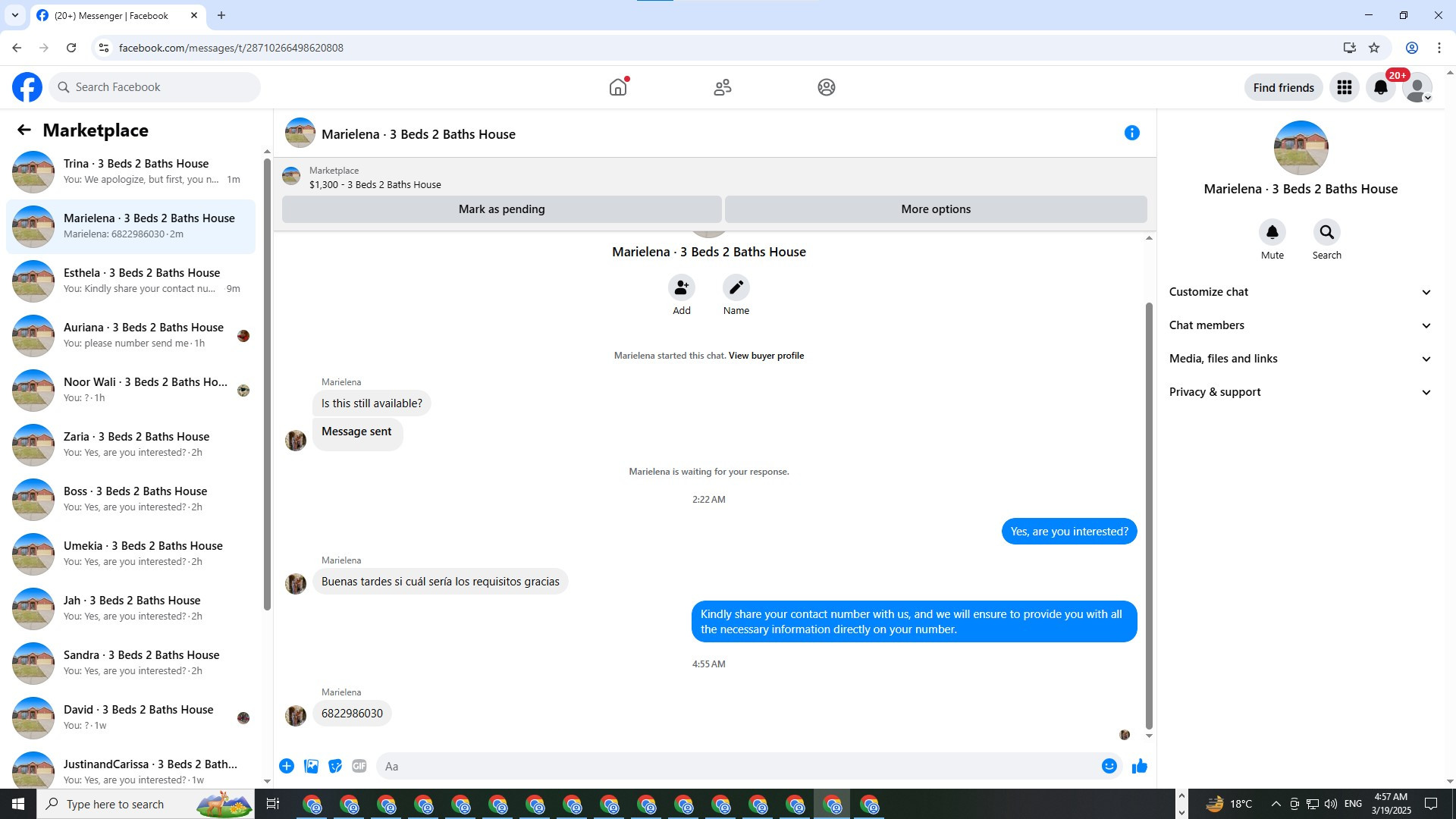Open Chrome's three-dot menu

click(1439, 48)
